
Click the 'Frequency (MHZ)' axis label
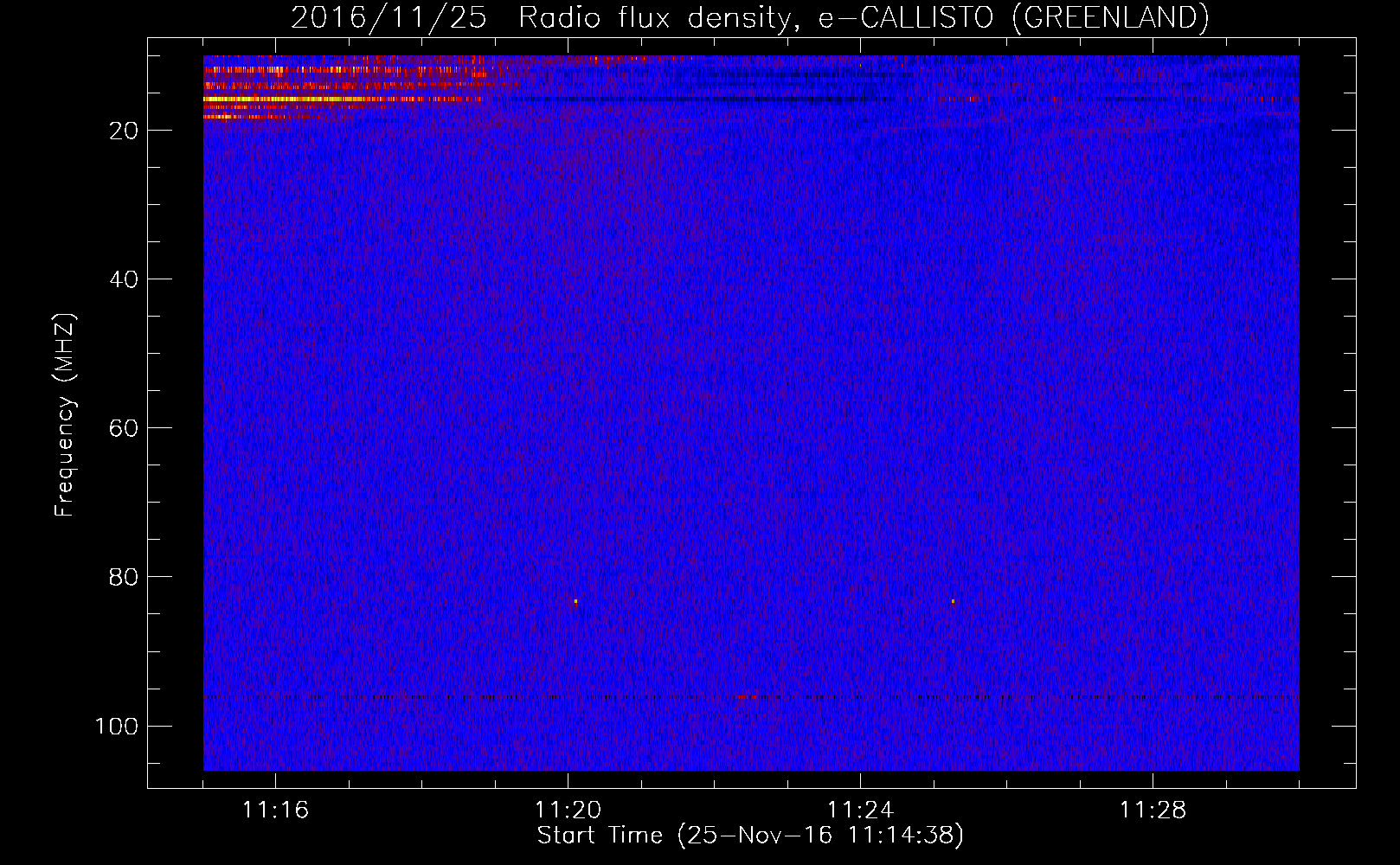click(x=65, y=415)
